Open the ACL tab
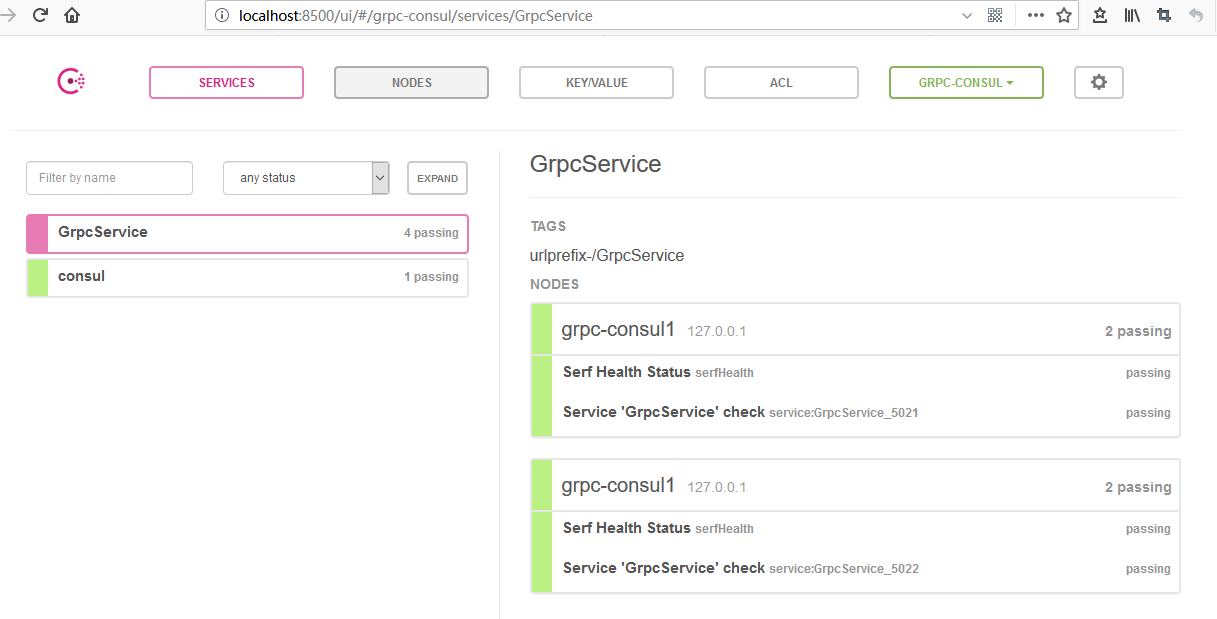 (x=781, y=82)
